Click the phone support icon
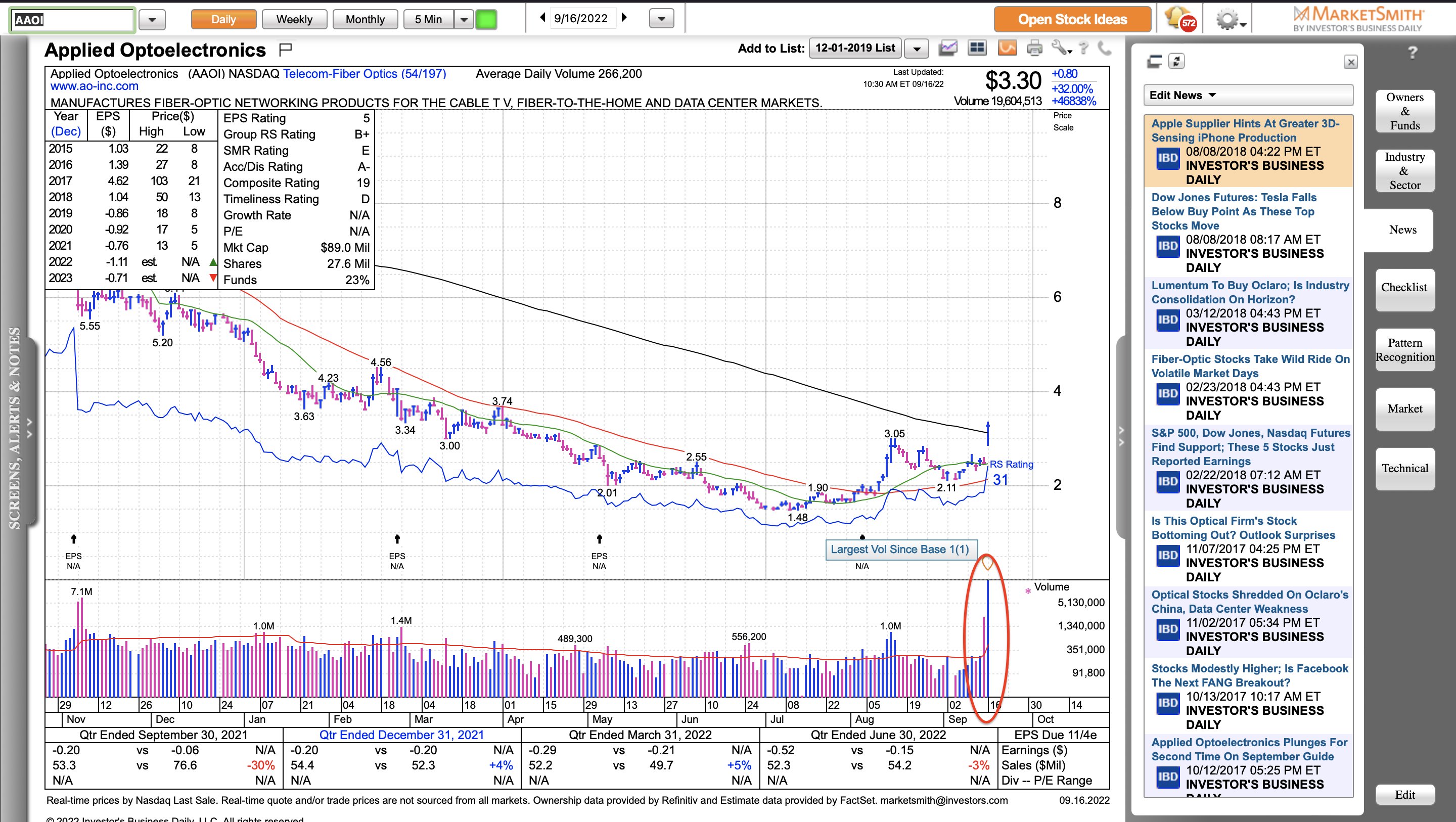The width and height of the screenshot is (1456, 822). (1104, 49)
